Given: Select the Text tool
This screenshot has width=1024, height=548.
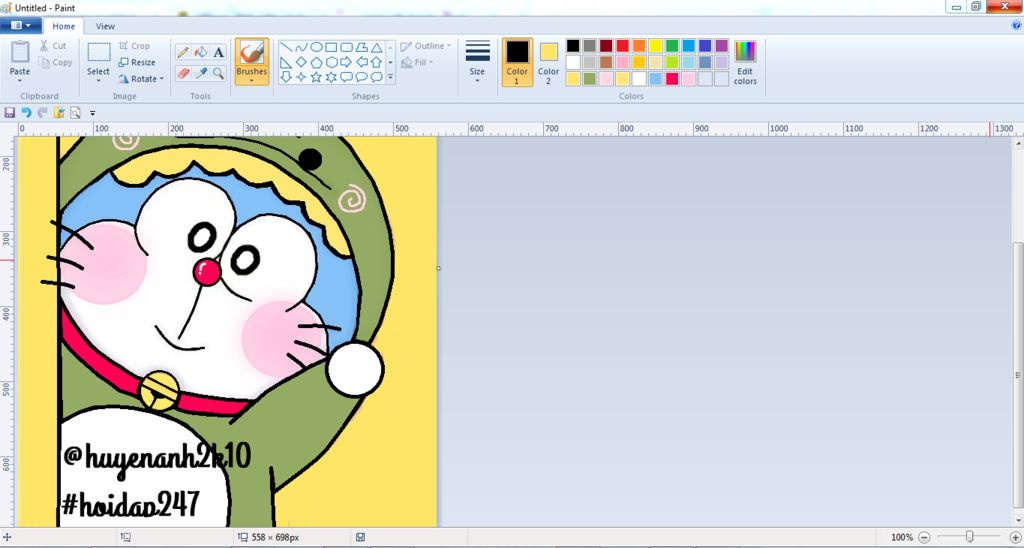Looking at the screenshot, I should [219, 52].
